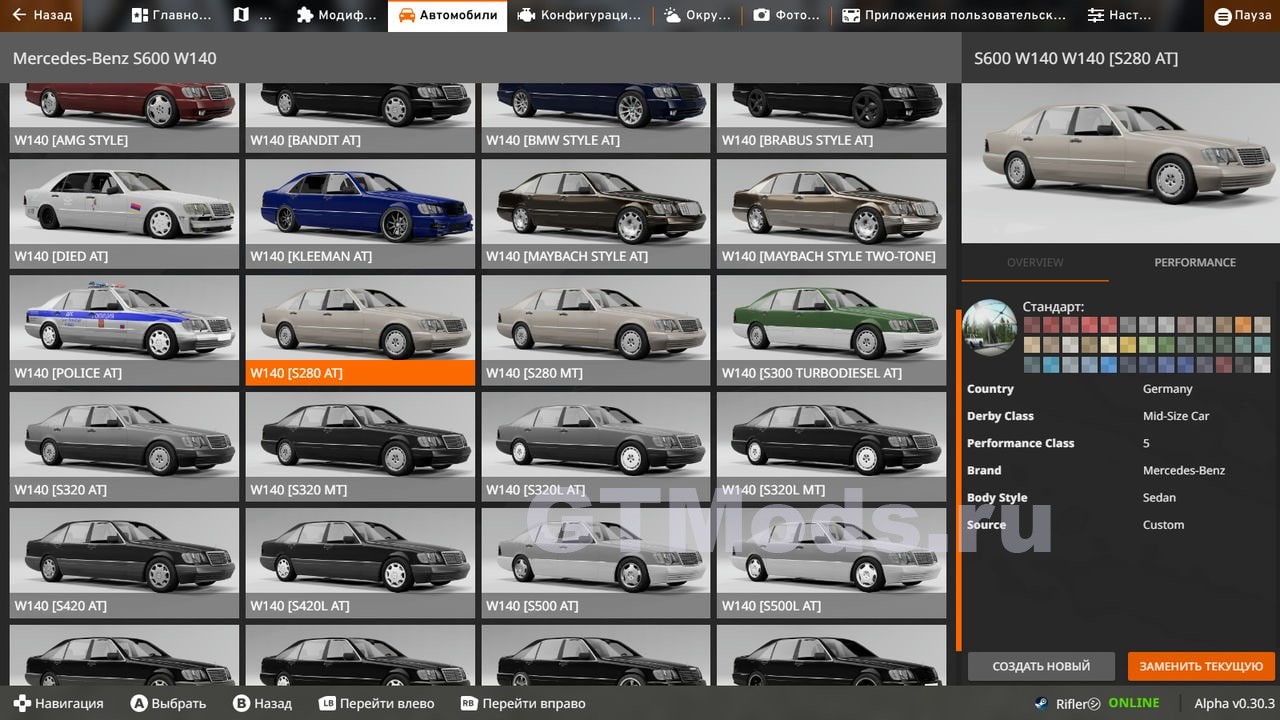The image size is (1280, 720).
Task: Pick the W140 [S500L AT] configuration
Action: [x=832, y=563]
